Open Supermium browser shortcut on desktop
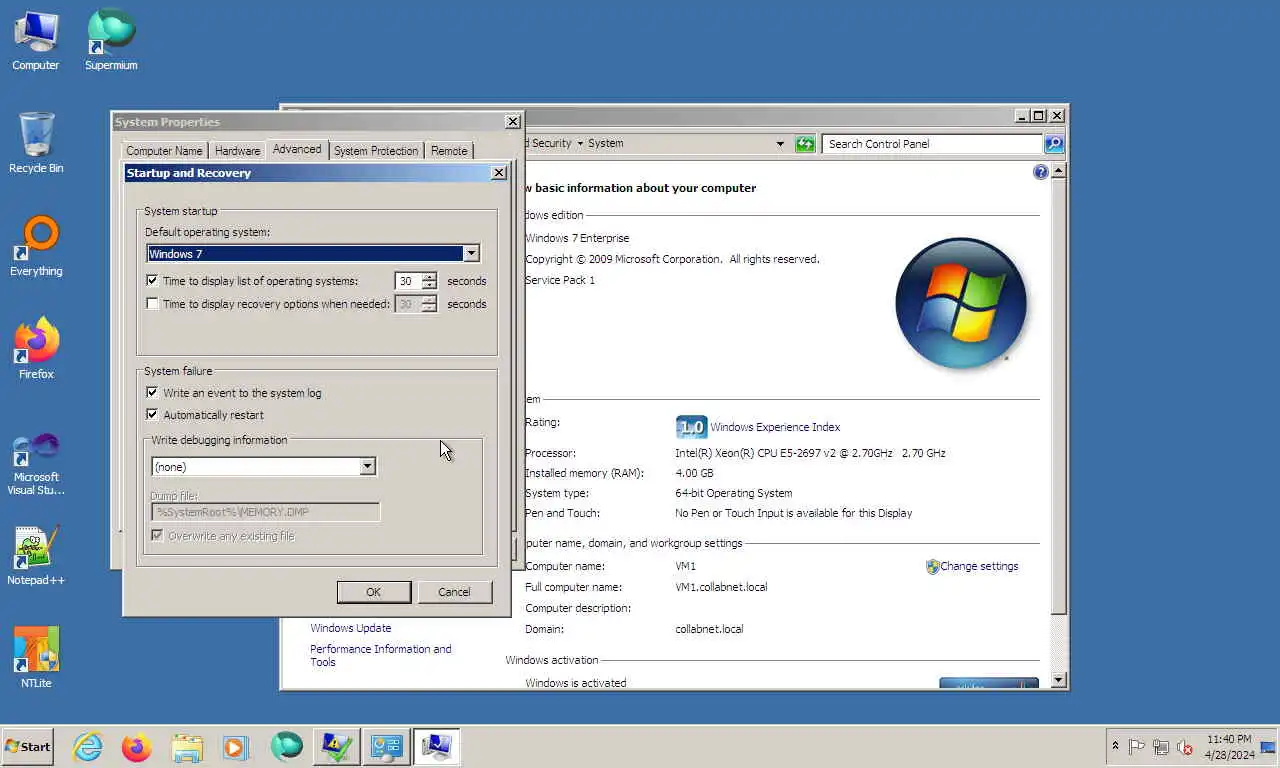The width and height of the screenshot is (1280, 768). (x=111, y=40)
